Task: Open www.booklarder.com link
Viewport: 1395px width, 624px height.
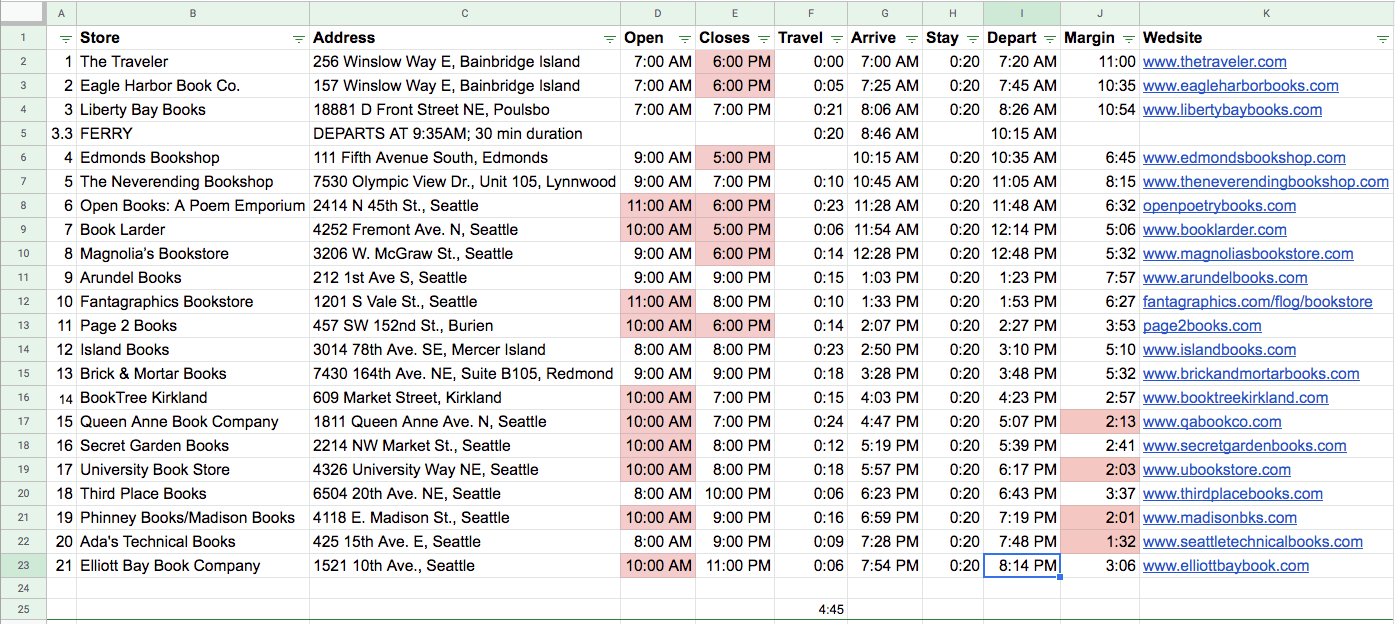Action: (1215, 230)
